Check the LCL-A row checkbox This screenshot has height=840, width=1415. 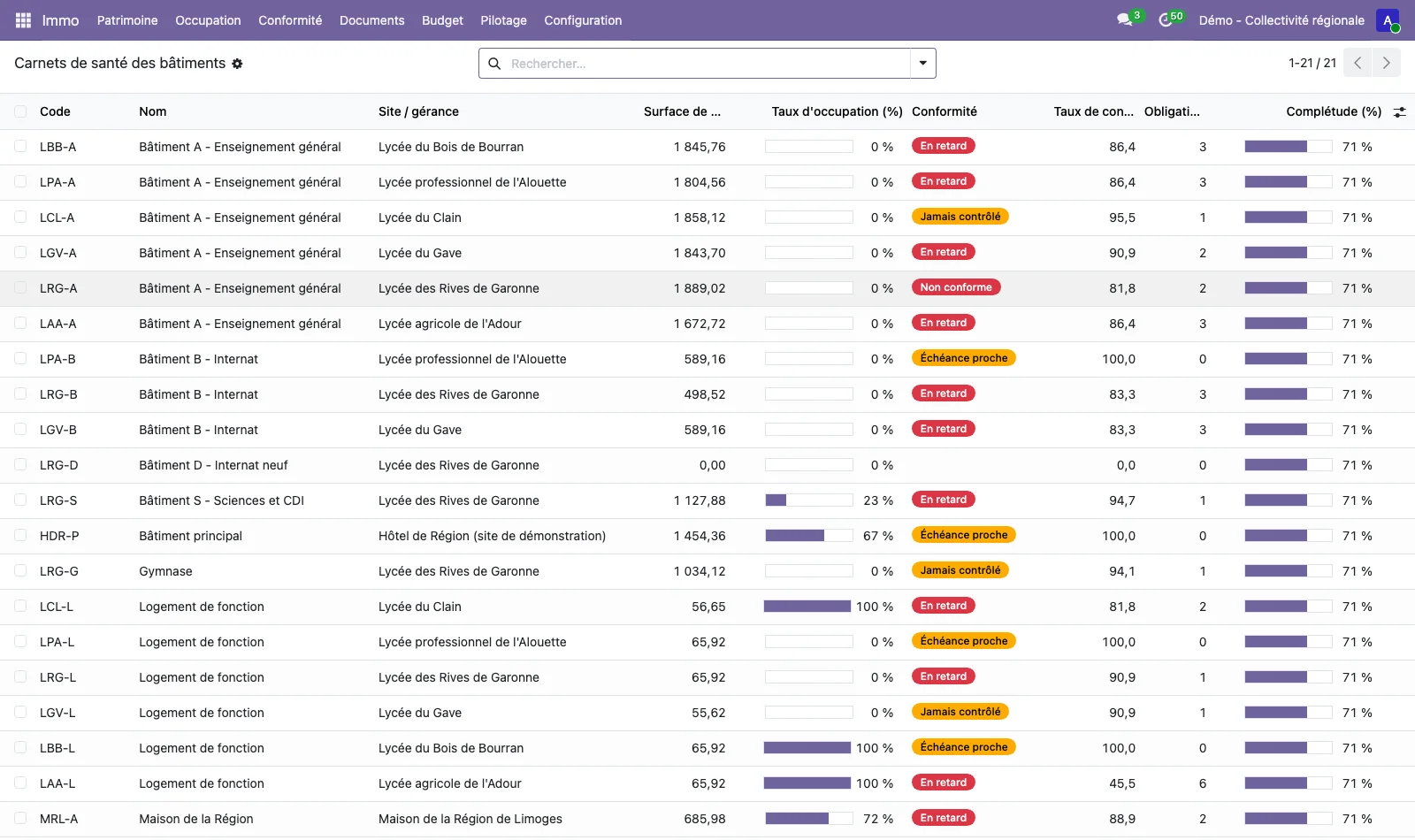pyautogui.click(x=20, y=218)
